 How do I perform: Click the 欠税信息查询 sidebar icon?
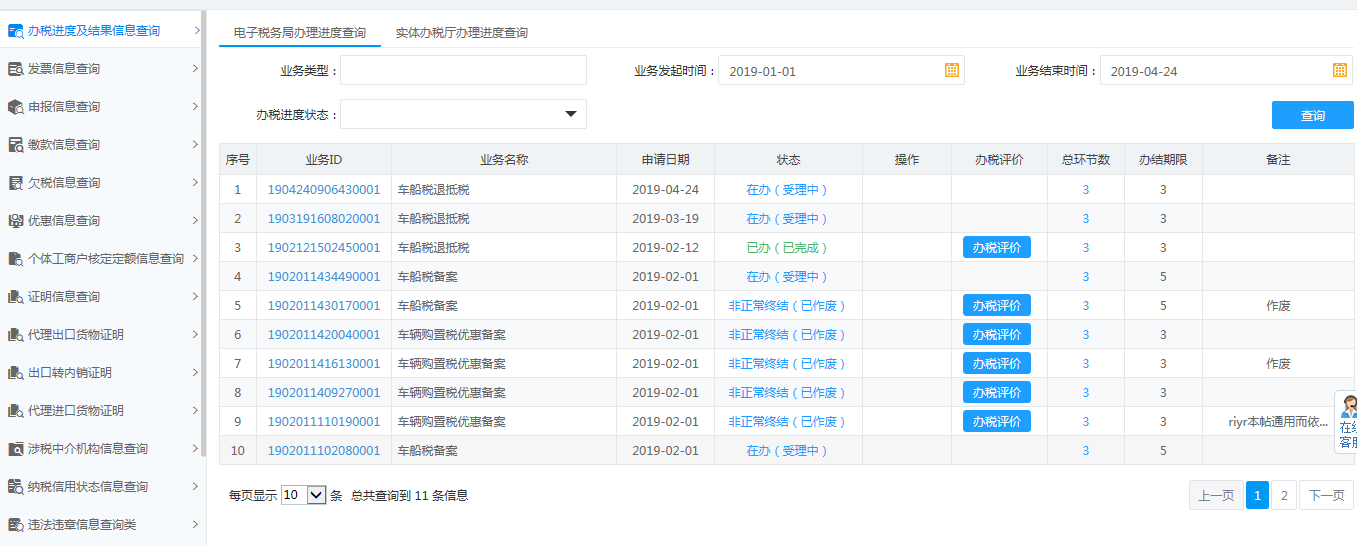pos(16,183)
